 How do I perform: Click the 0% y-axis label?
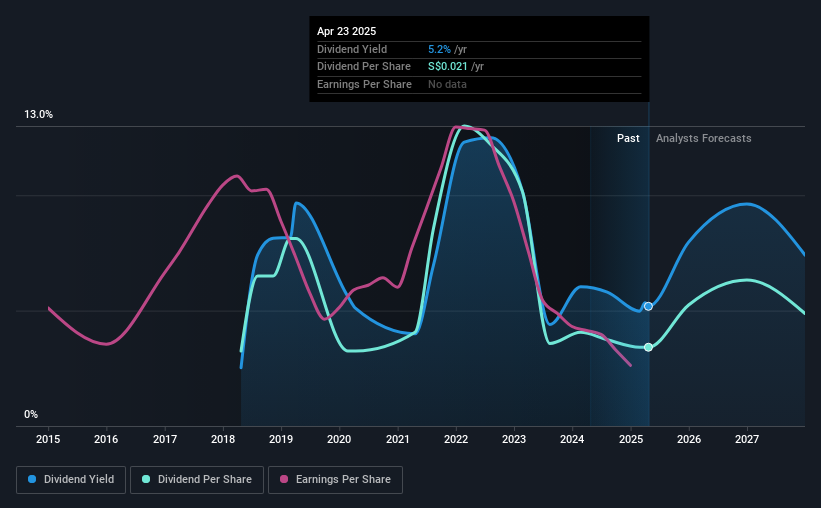click(31, 414)
